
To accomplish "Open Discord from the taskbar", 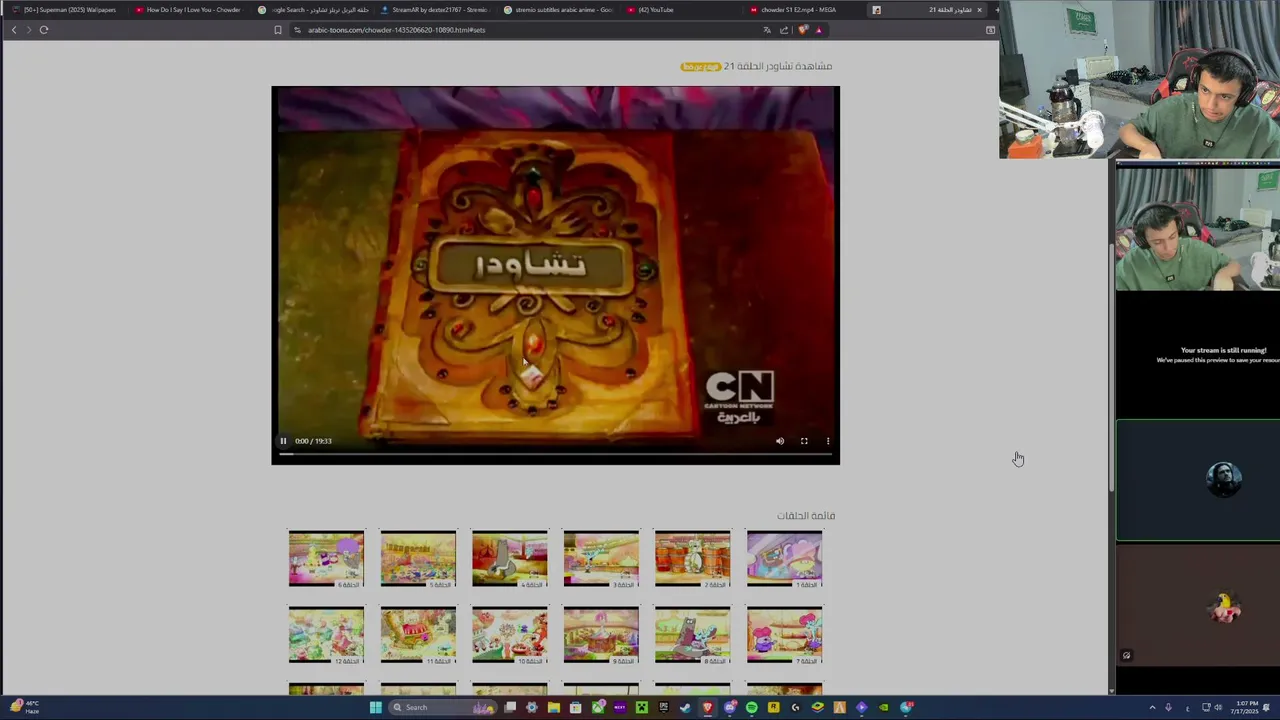I will [x=730, y=707].
